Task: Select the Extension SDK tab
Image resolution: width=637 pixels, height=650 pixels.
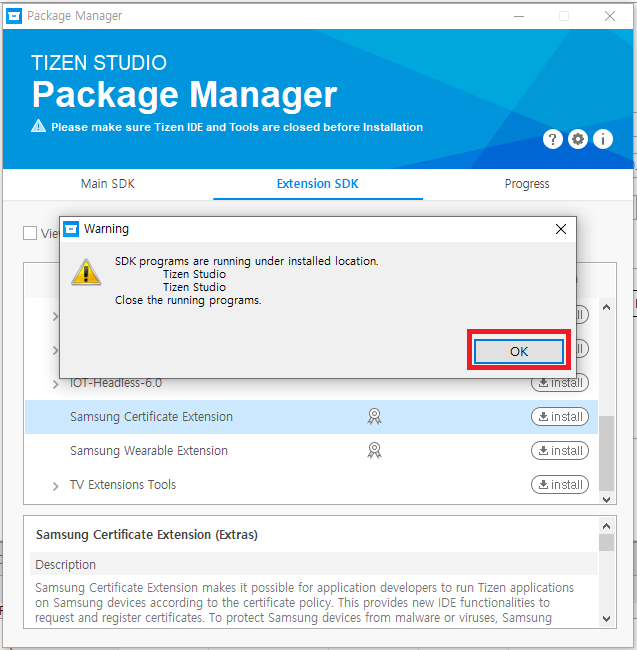Action: [x=318, y=184]
